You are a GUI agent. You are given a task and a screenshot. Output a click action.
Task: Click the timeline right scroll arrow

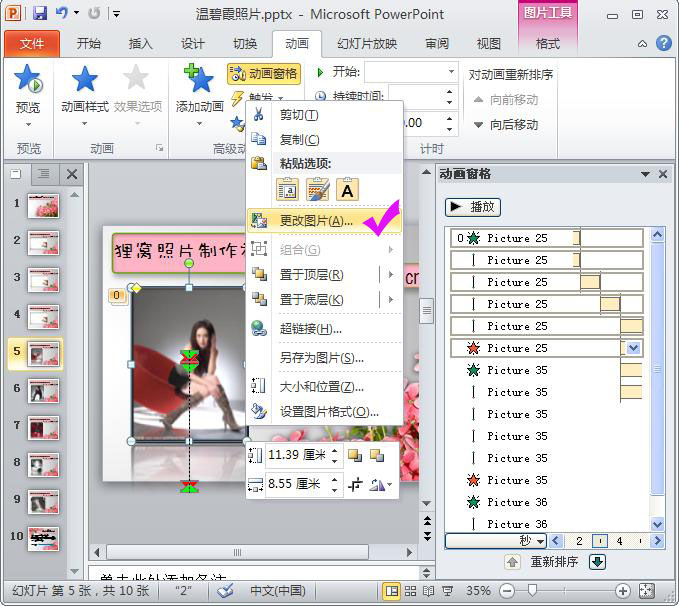pyautogui.click(x=658, y=541)
